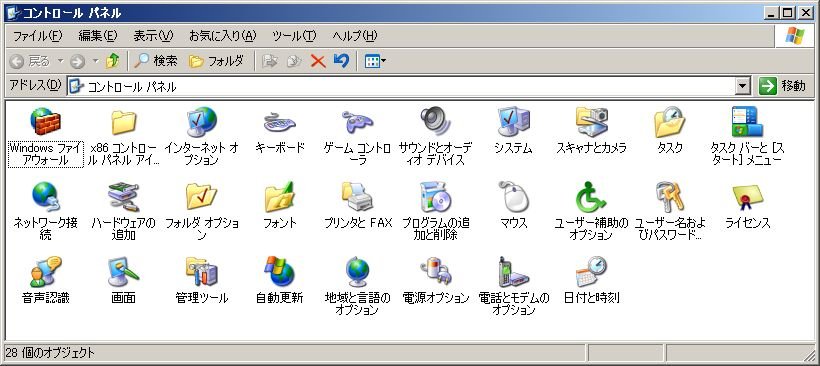Open 地域と言語のオプション icon
The height and width of the screenshot is (366, 820).
point(358,271)
